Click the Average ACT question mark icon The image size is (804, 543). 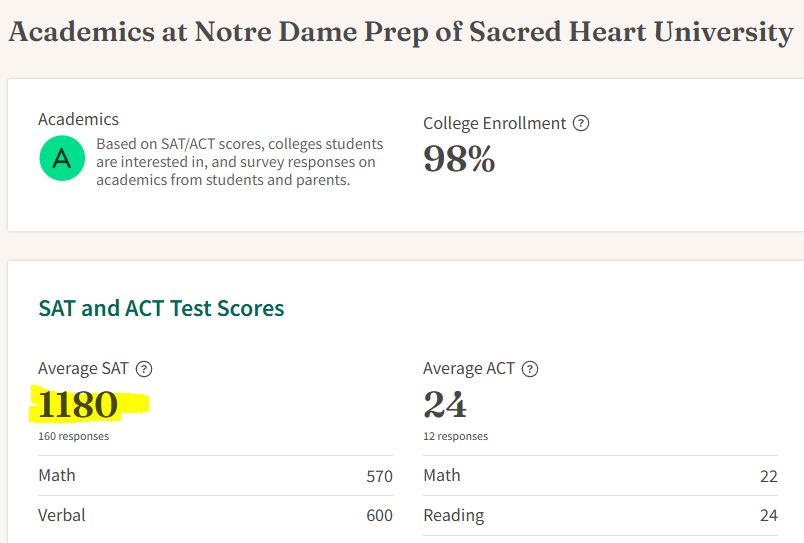pyautogui.click(x=530, y=369)
